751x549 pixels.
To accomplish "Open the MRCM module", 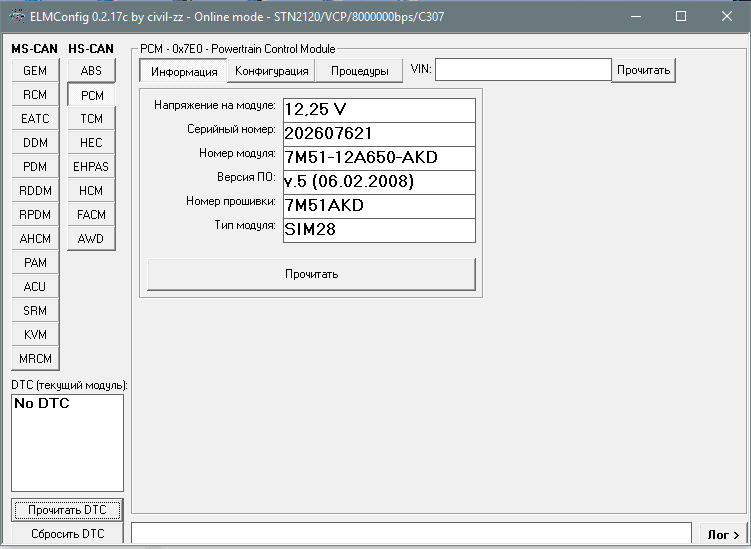I will 35,358.
